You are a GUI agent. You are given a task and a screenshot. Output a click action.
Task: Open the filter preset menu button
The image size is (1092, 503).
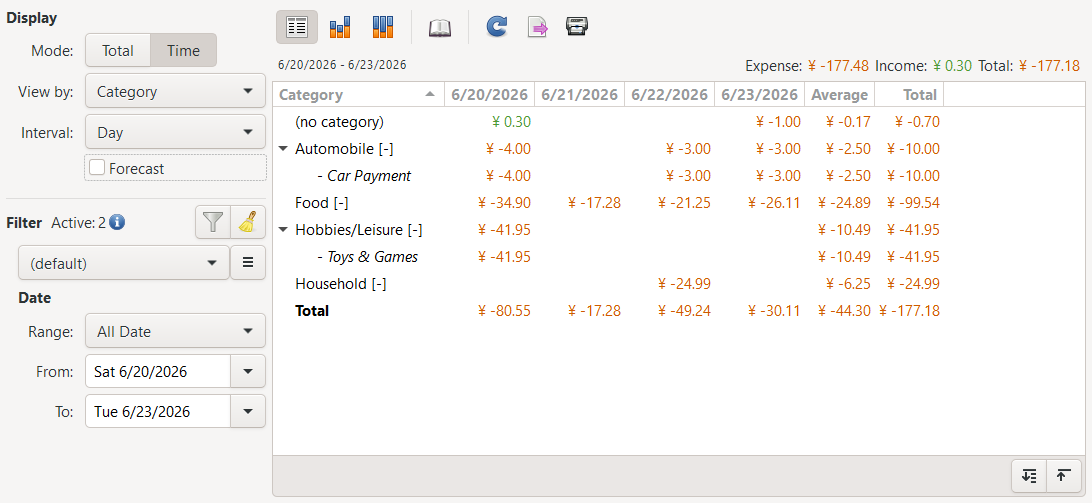[248, 263]
